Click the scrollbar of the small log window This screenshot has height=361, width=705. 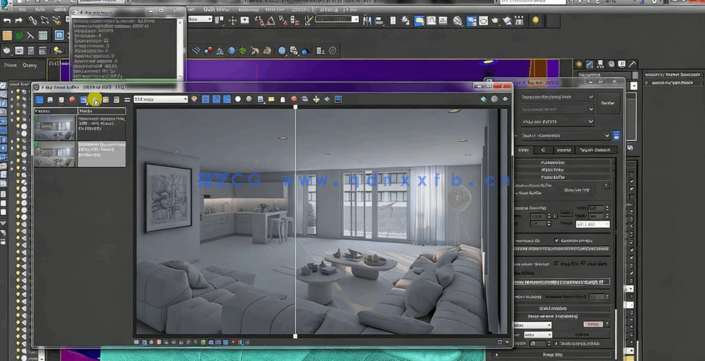(180, 48)
